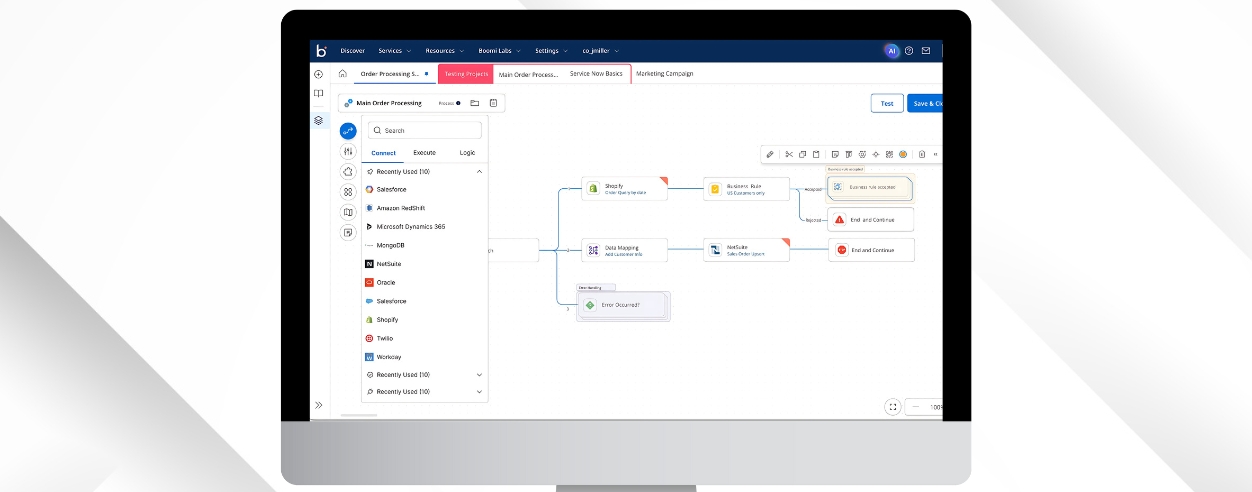Switch to the Marketing Campaign tab
The width and height of the screenshot is (1252, 492).
(665, 74)
